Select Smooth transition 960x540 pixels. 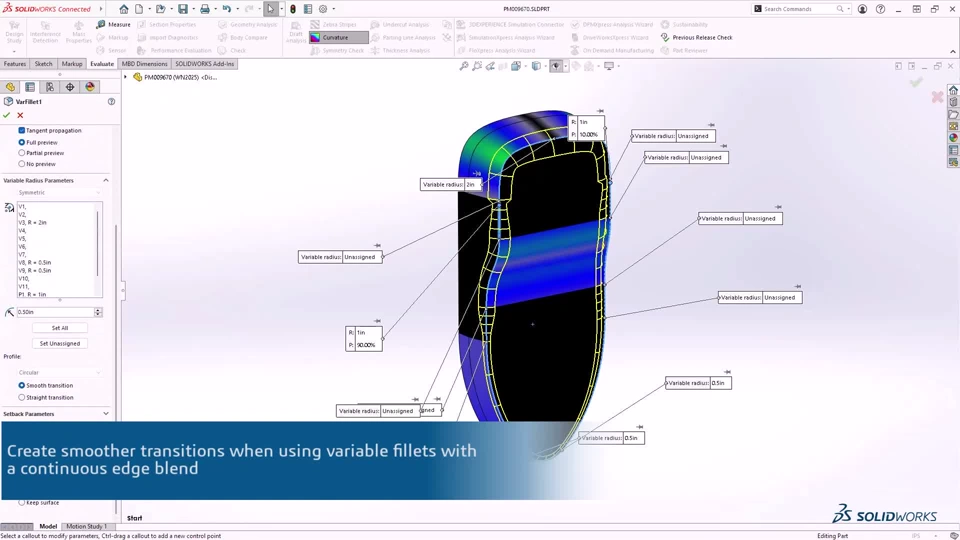tap(21, 386)
